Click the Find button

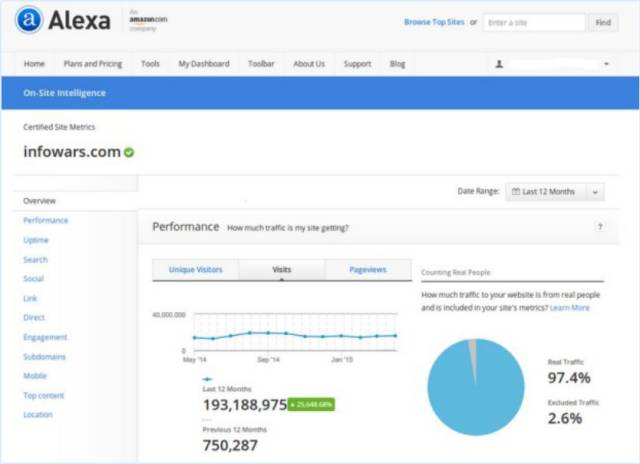tap(603, 22)
